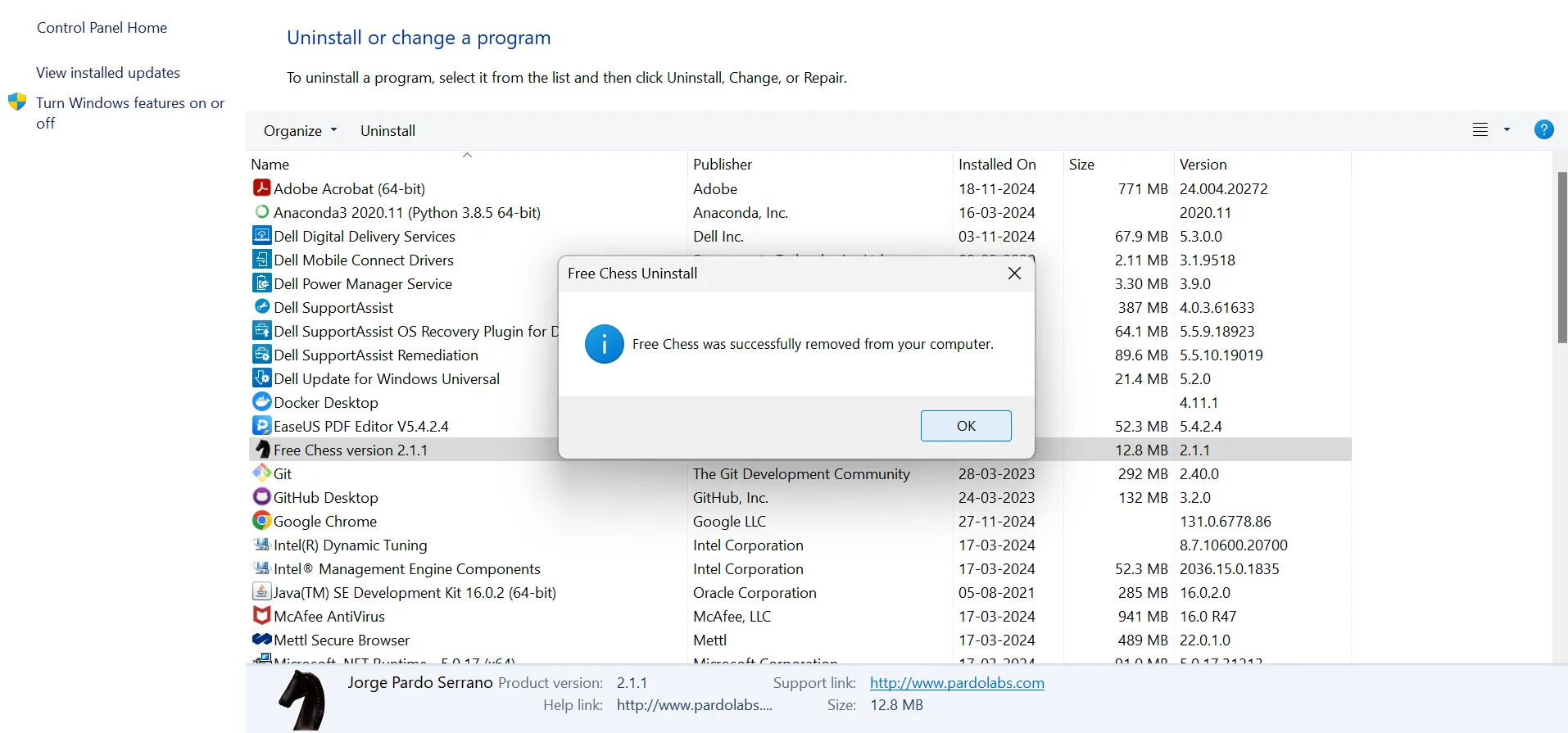Image resolution: width=1568 pixels, height=733 pixels.
Task: Click the view options list icon
Action: (1480, 129)
